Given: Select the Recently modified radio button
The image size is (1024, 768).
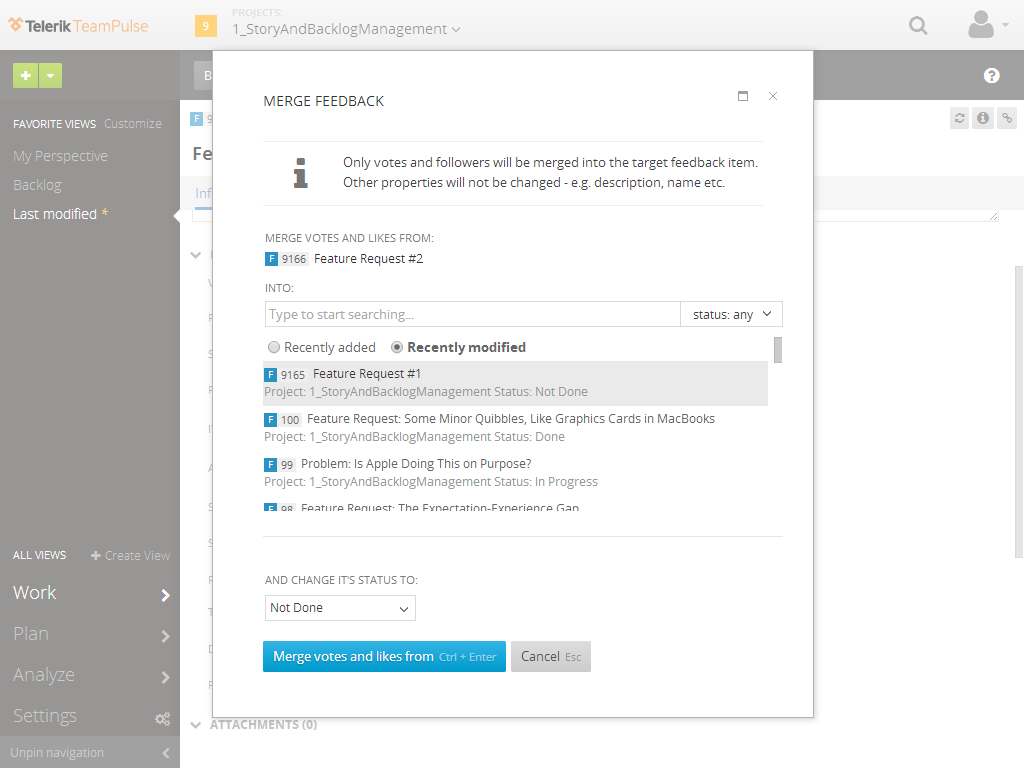Looking at the screenshot, I should point(396,347).
